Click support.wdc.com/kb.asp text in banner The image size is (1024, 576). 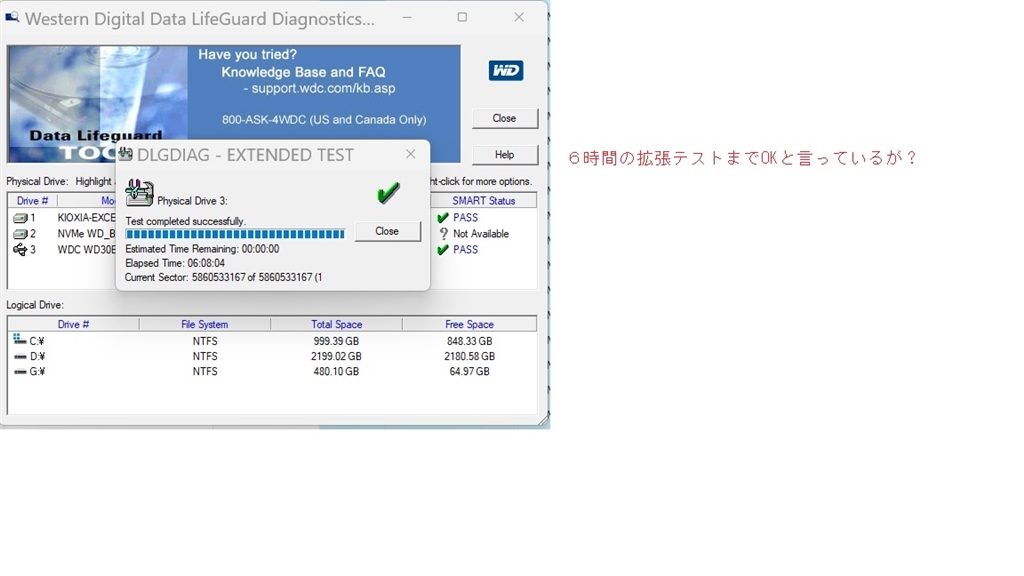pyautogui.click(x=323, y=88)
